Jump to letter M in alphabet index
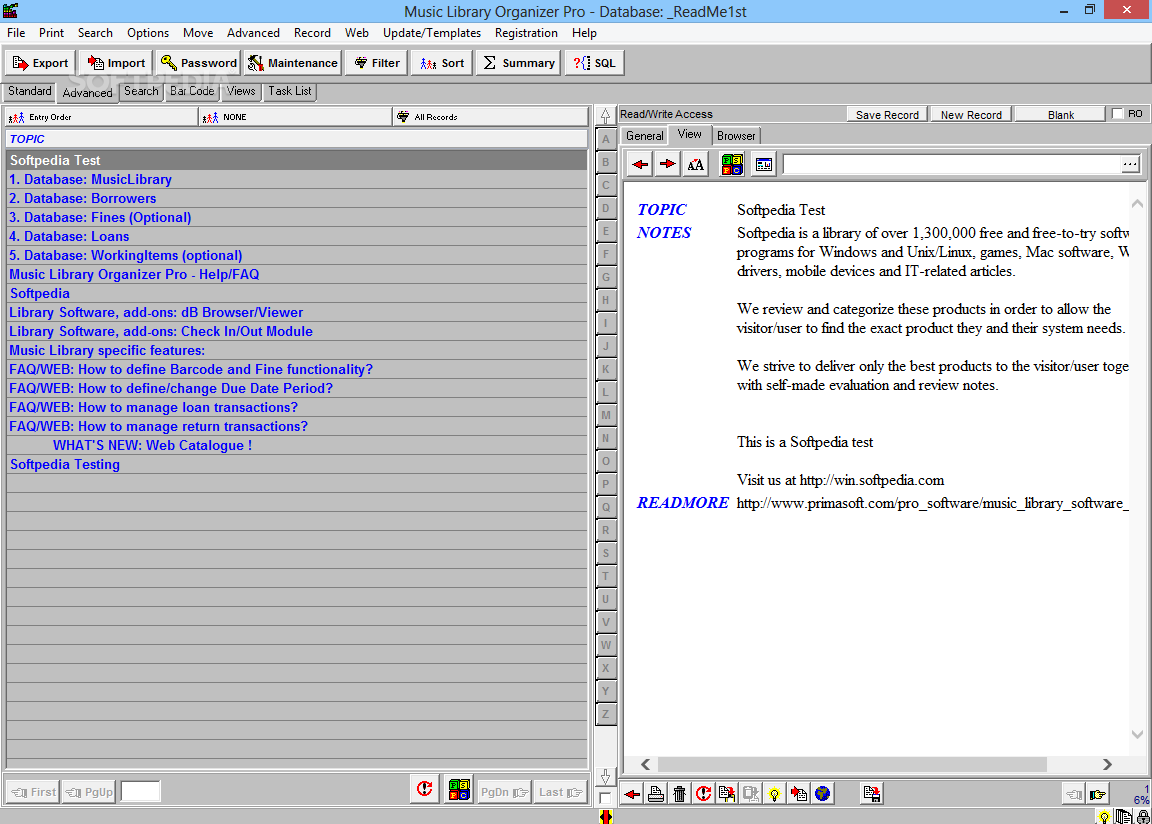Image resolution: width=1152 pixels, height=824 pixels. click(x=605, y=415)
